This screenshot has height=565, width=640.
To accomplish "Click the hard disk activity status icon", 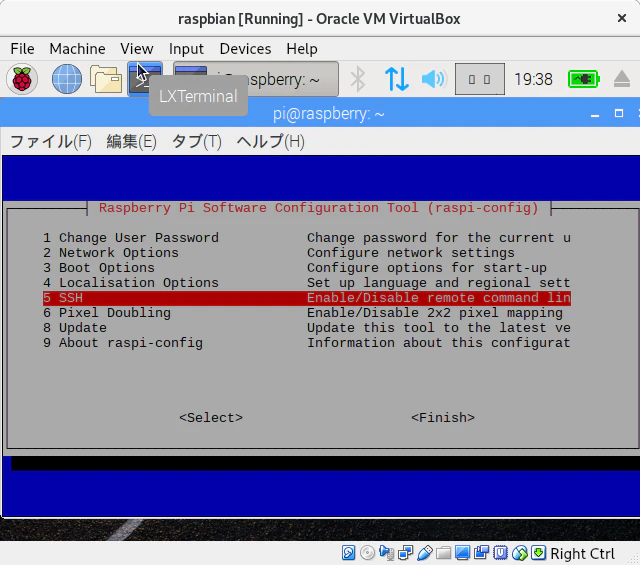I will (348, 553).
